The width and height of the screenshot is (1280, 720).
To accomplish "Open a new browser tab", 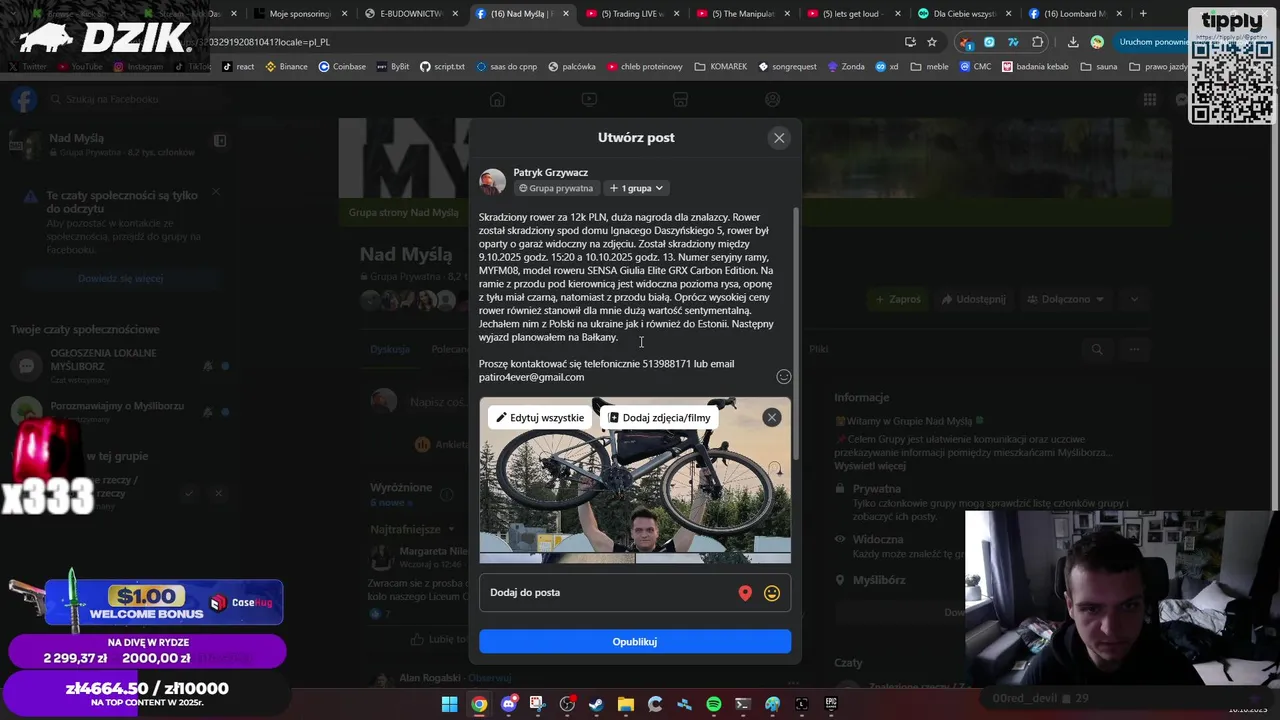I will pyautogui.click(x=1143, y=14).
